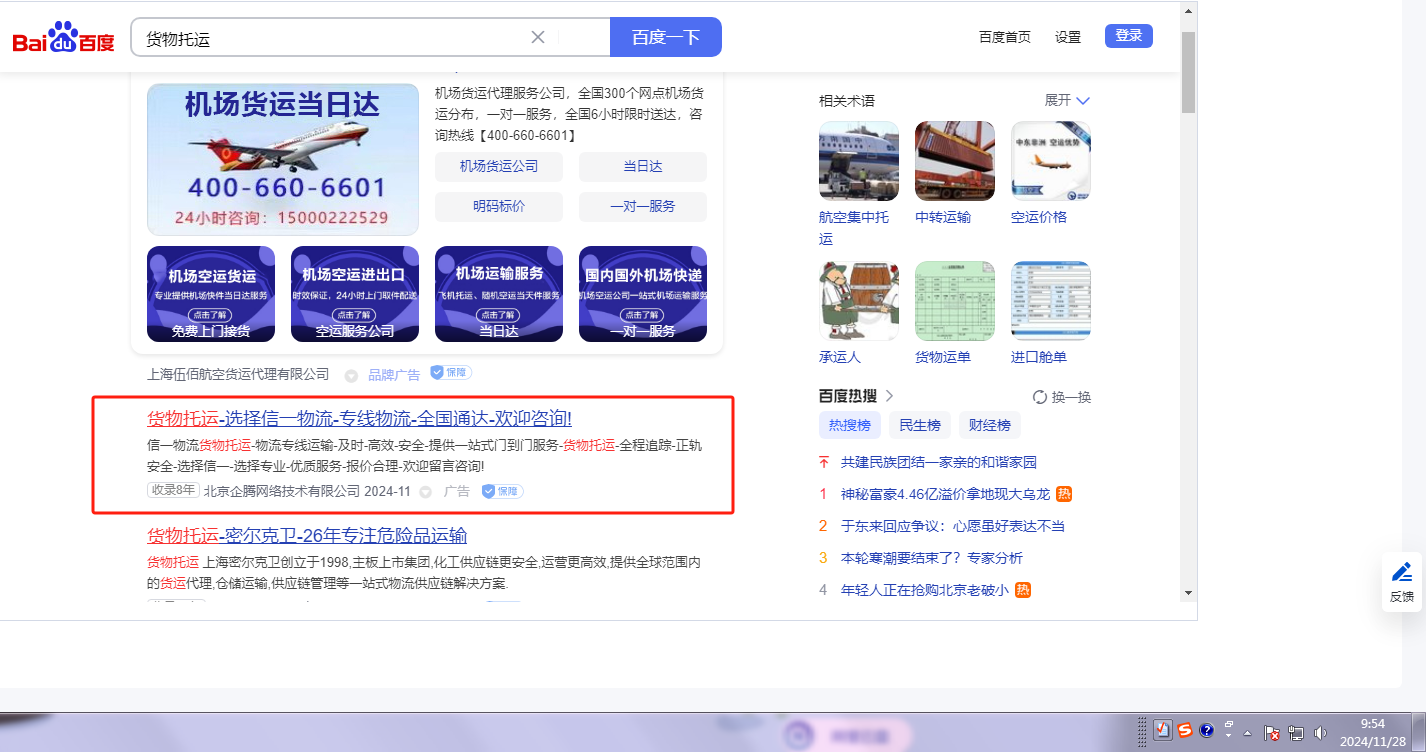The image size is (1426, 752).
Task: Switch to 财经榜 tab
Action: click(x=990, y=425)
